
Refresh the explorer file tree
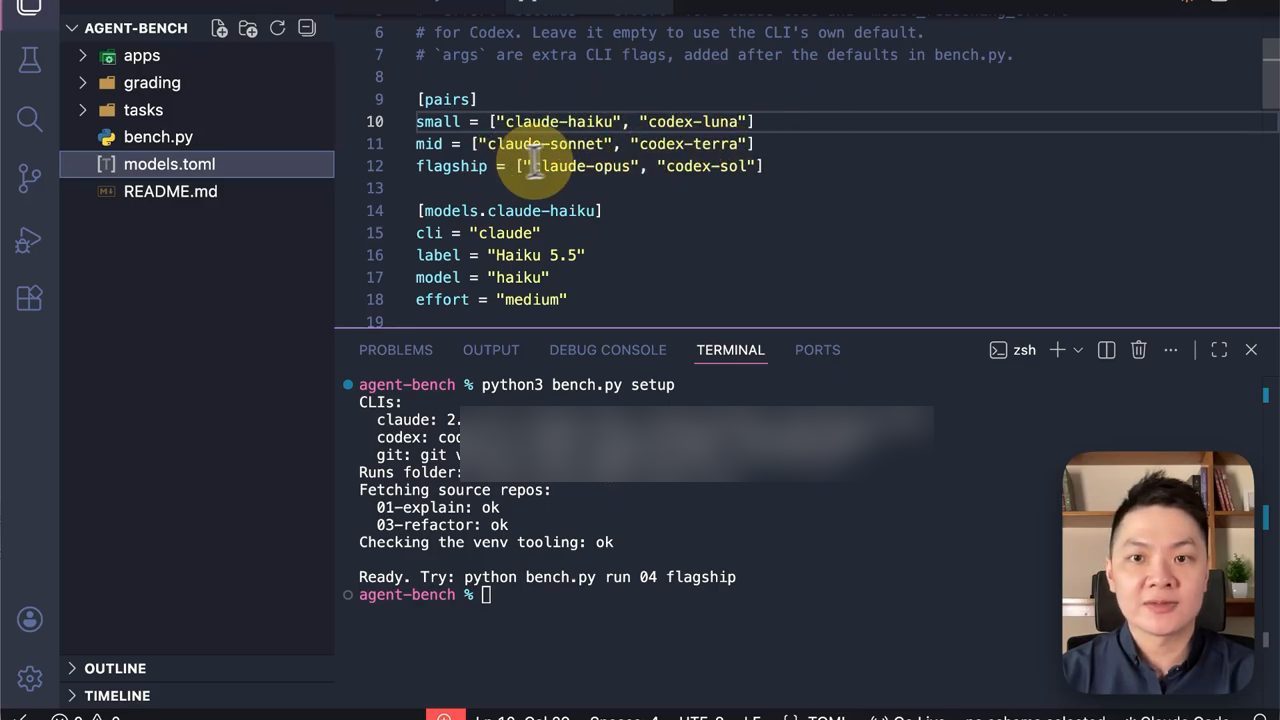point(277,28)
